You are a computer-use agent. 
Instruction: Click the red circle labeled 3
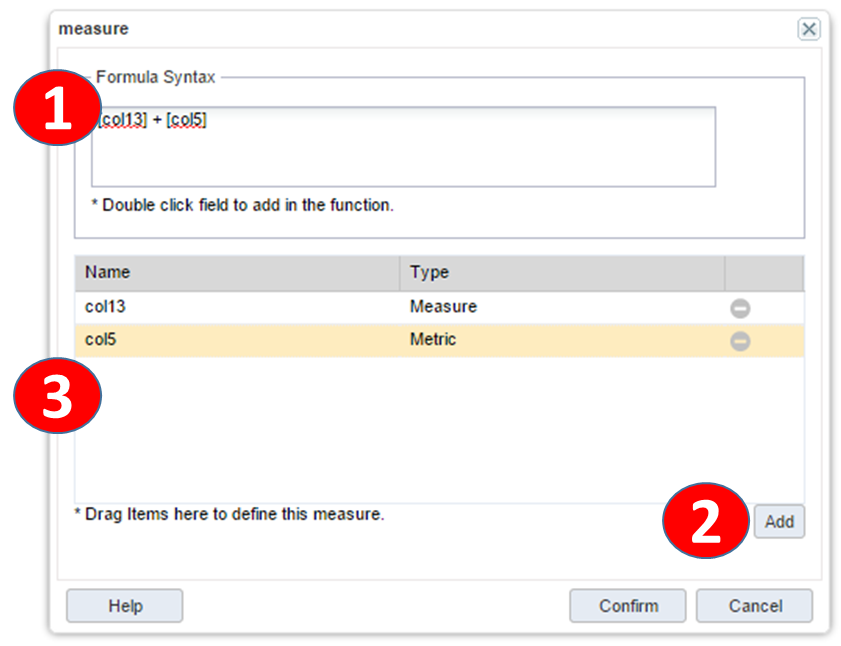(x=57, y=395)
